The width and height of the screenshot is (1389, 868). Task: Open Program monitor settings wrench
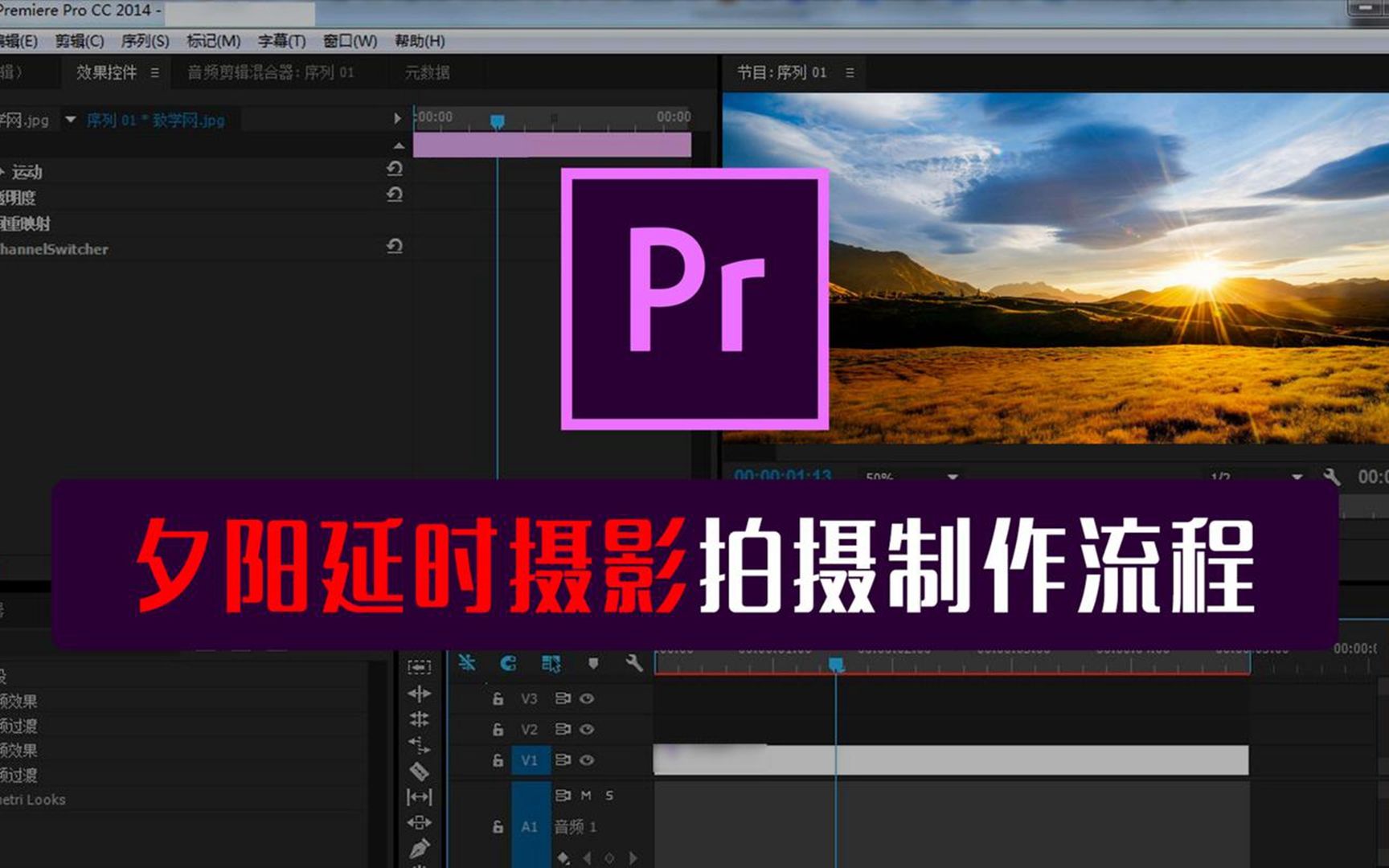(x=1331, y=477)
